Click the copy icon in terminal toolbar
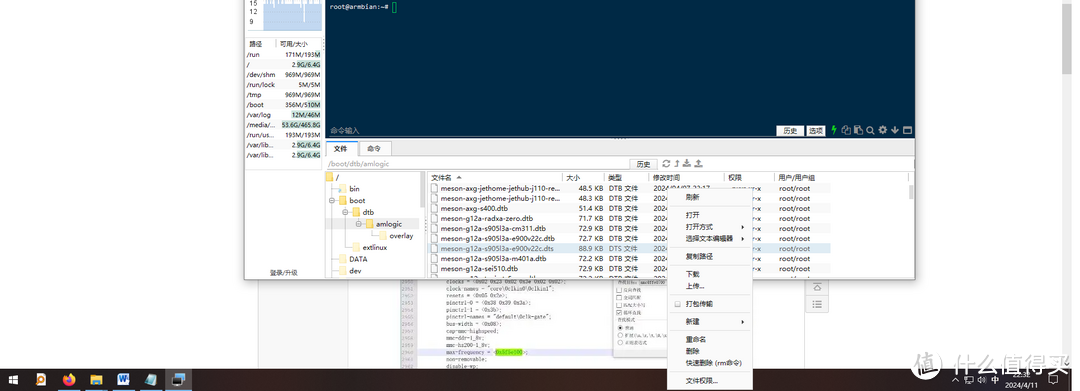 [847, 129]
